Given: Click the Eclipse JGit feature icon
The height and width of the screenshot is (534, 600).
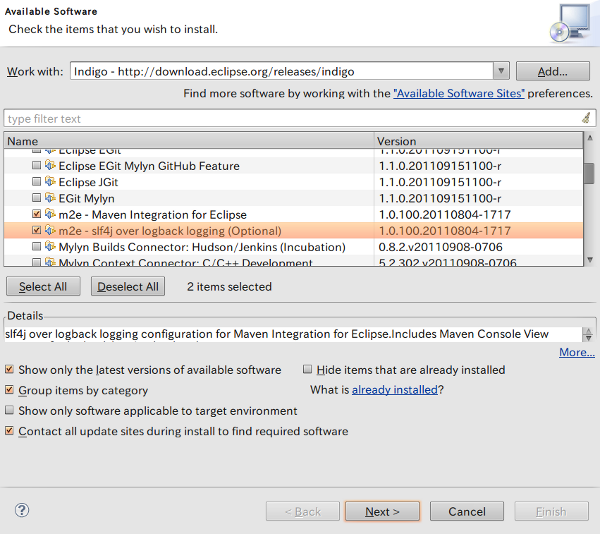Looking at the screenshot, I should [x=50, y=181].
